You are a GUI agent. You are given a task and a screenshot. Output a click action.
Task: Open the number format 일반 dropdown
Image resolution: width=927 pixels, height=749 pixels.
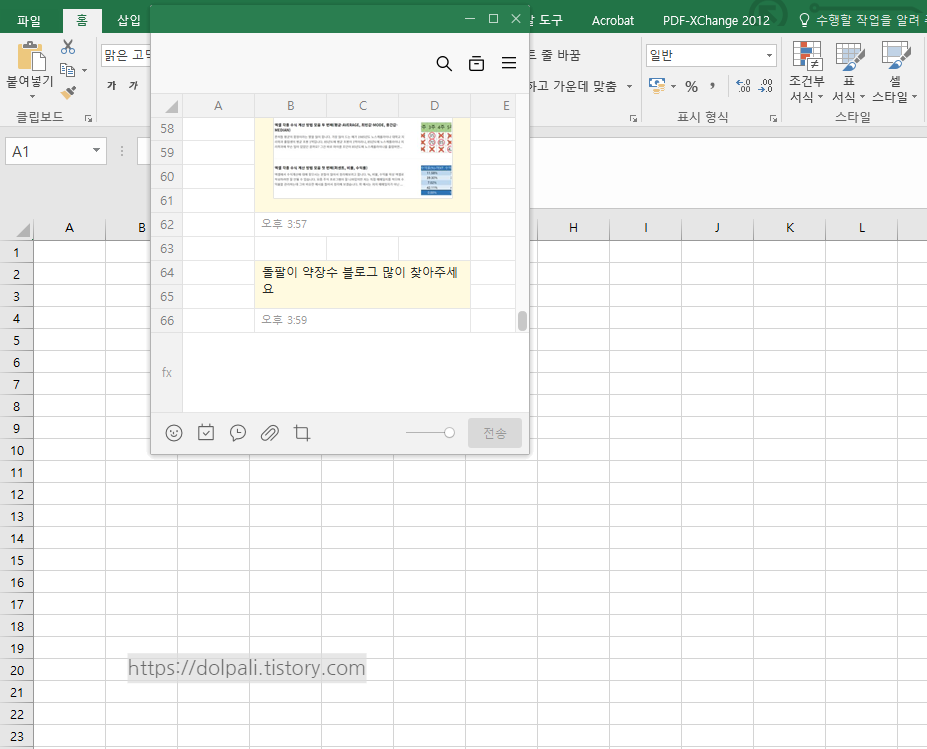coord(769,56)
